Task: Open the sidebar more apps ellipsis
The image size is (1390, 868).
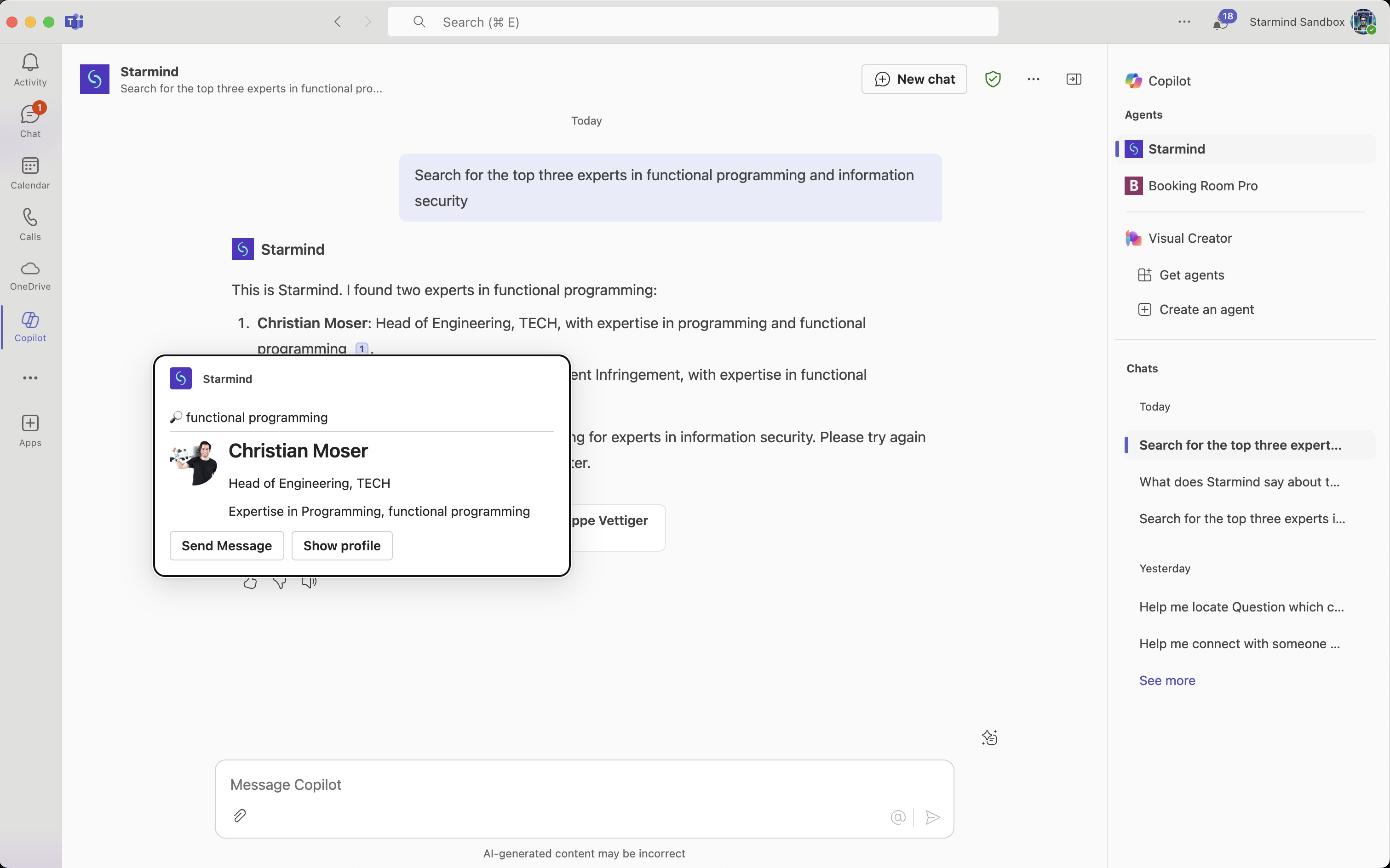Action: tap(30, 378)
